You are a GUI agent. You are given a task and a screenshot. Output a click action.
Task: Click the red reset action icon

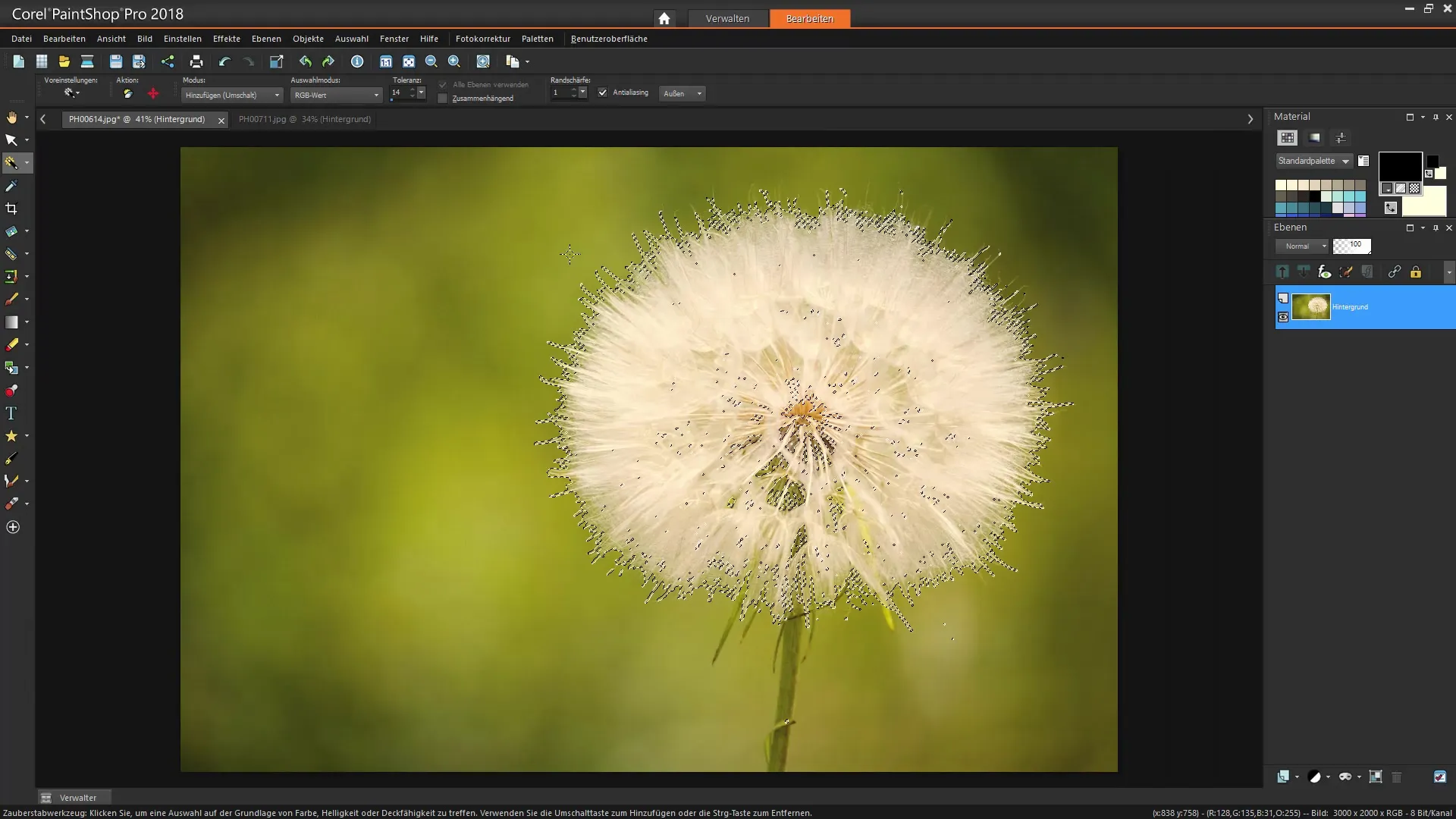[153, 93]
